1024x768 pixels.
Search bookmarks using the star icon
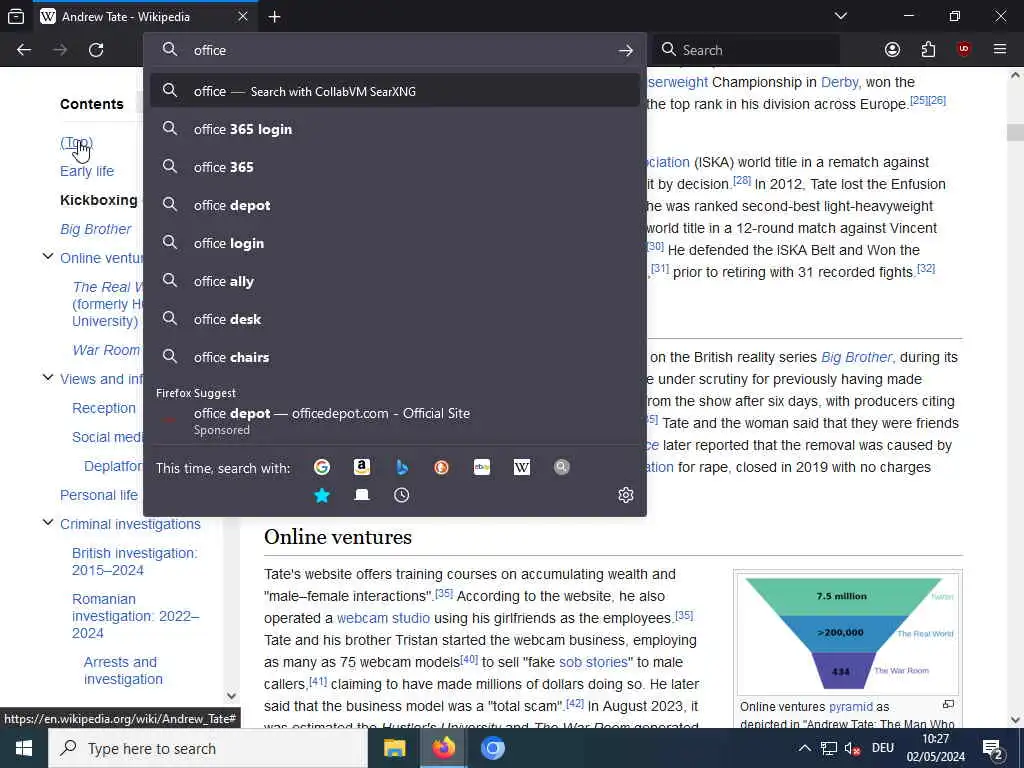tap(321, 496)
